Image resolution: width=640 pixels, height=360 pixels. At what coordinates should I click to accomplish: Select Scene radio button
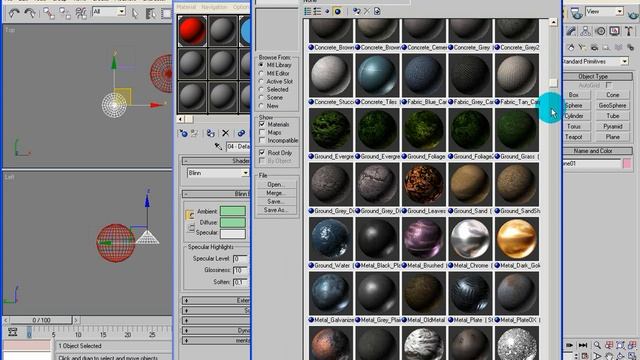pyautogui.click(x=261, y=98)
